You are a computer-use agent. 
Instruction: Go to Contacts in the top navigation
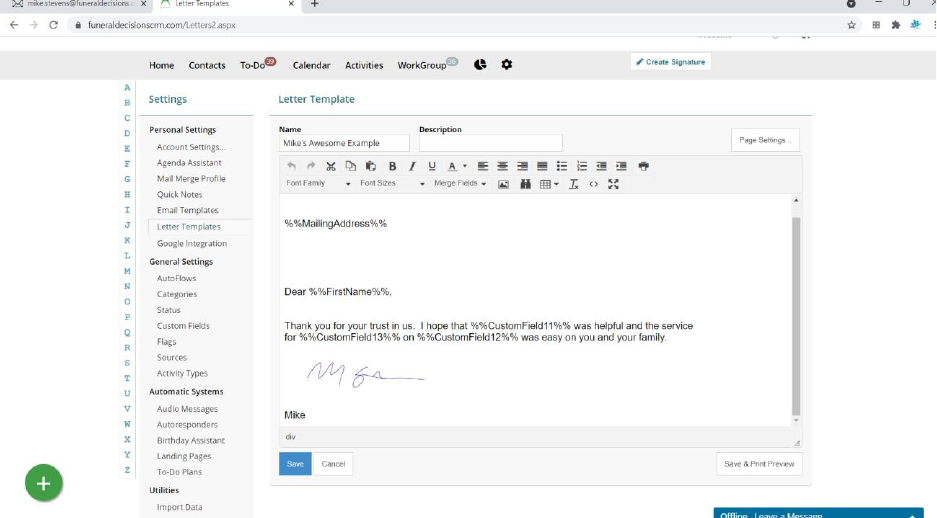[207, 65]
